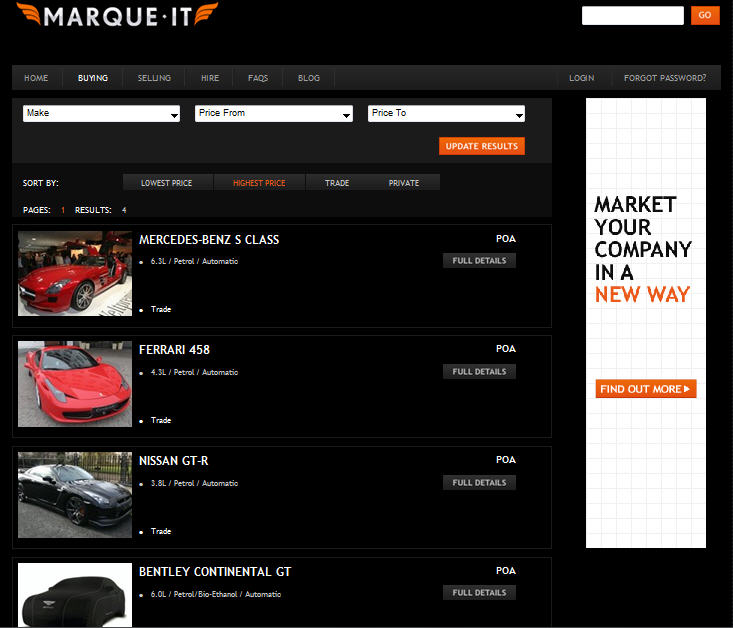Sort listings by Lowest Price
Screen dimensions: 733x628
[x=165, y=183]
